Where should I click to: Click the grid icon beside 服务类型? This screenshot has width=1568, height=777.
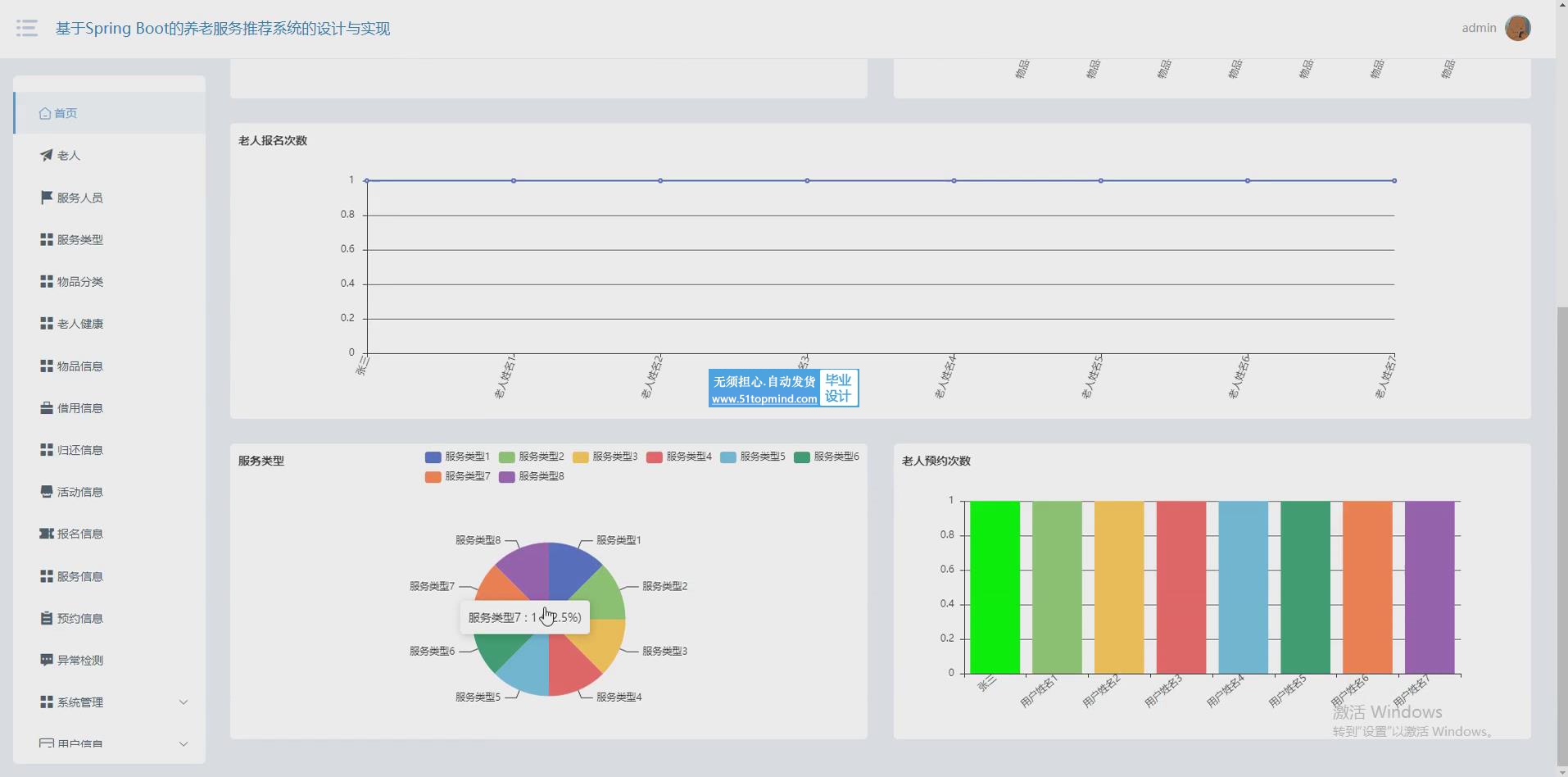click(47, 239)
